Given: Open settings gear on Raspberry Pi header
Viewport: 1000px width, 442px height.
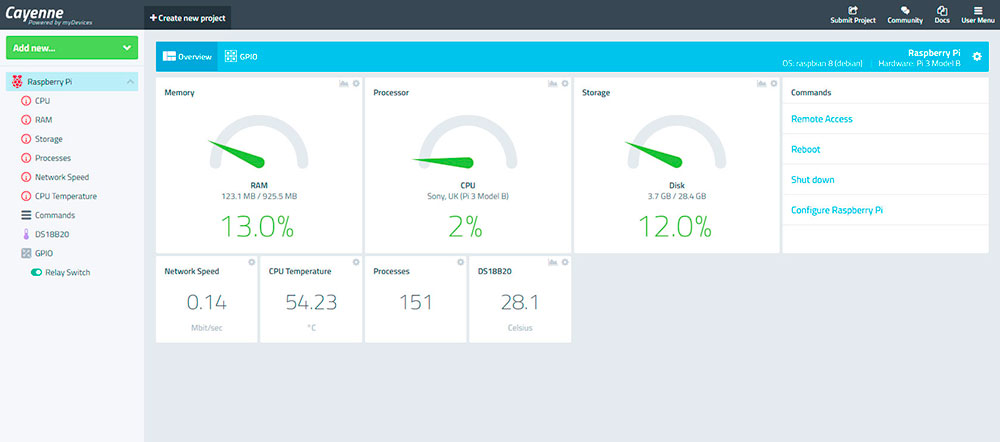Looking at the screenshot, I should (x=977, y=56).
